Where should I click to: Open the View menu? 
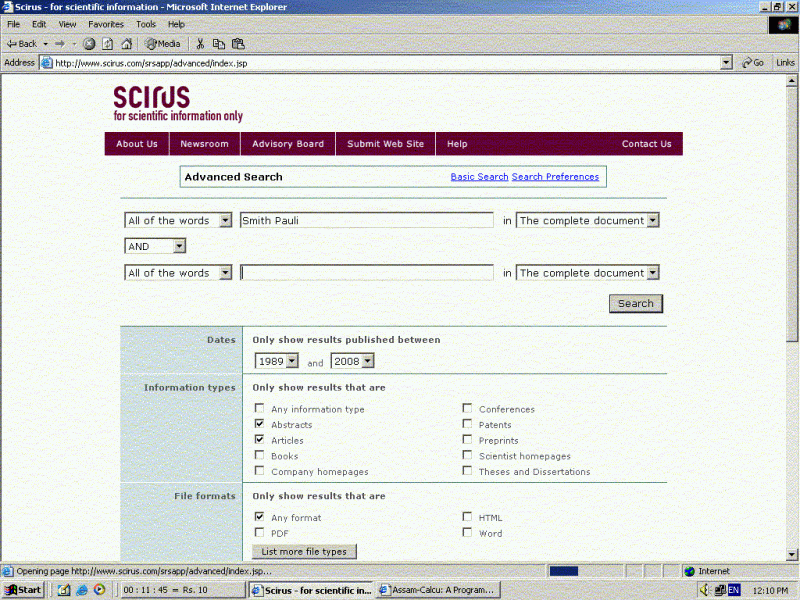67,24
